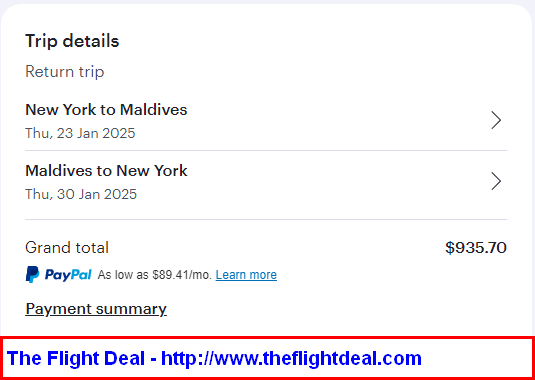Select the Maldives to New York flight title
Viewport: 535px width, 380px height.
tap(106, 171)
